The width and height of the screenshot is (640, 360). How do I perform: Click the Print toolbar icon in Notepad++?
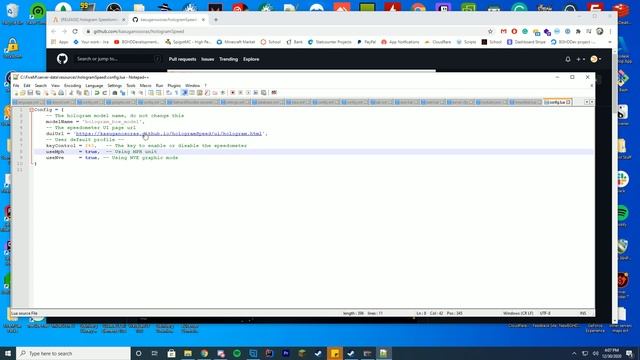click(x=61, y=93)
